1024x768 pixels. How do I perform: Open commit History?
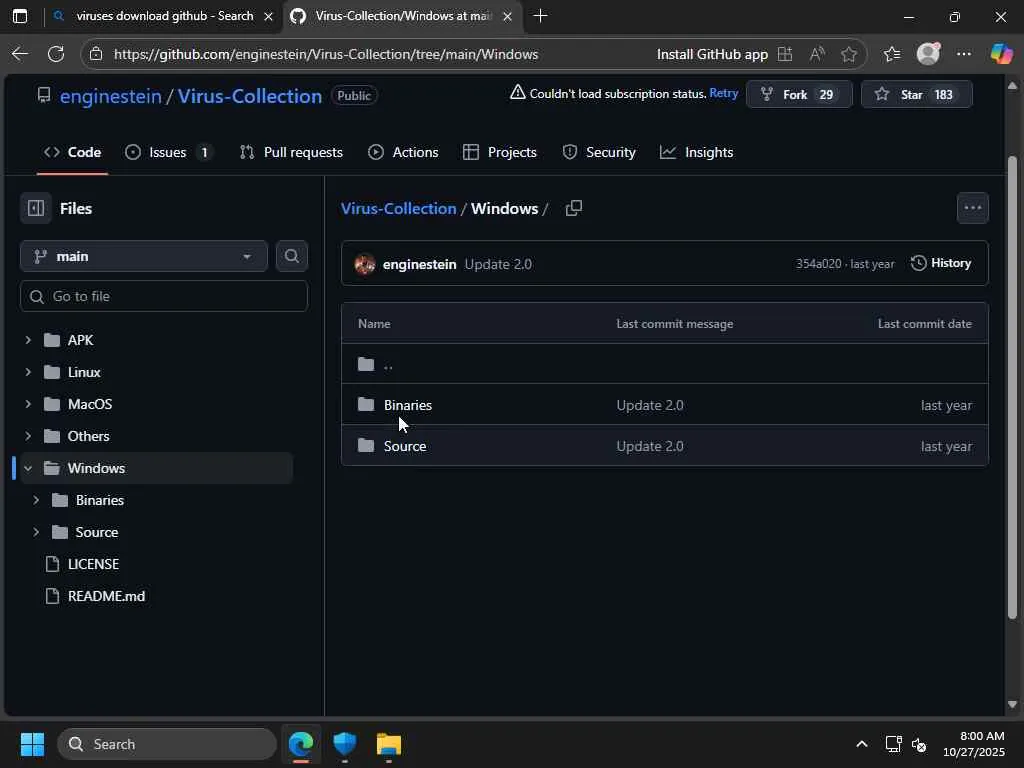[940, 263]
